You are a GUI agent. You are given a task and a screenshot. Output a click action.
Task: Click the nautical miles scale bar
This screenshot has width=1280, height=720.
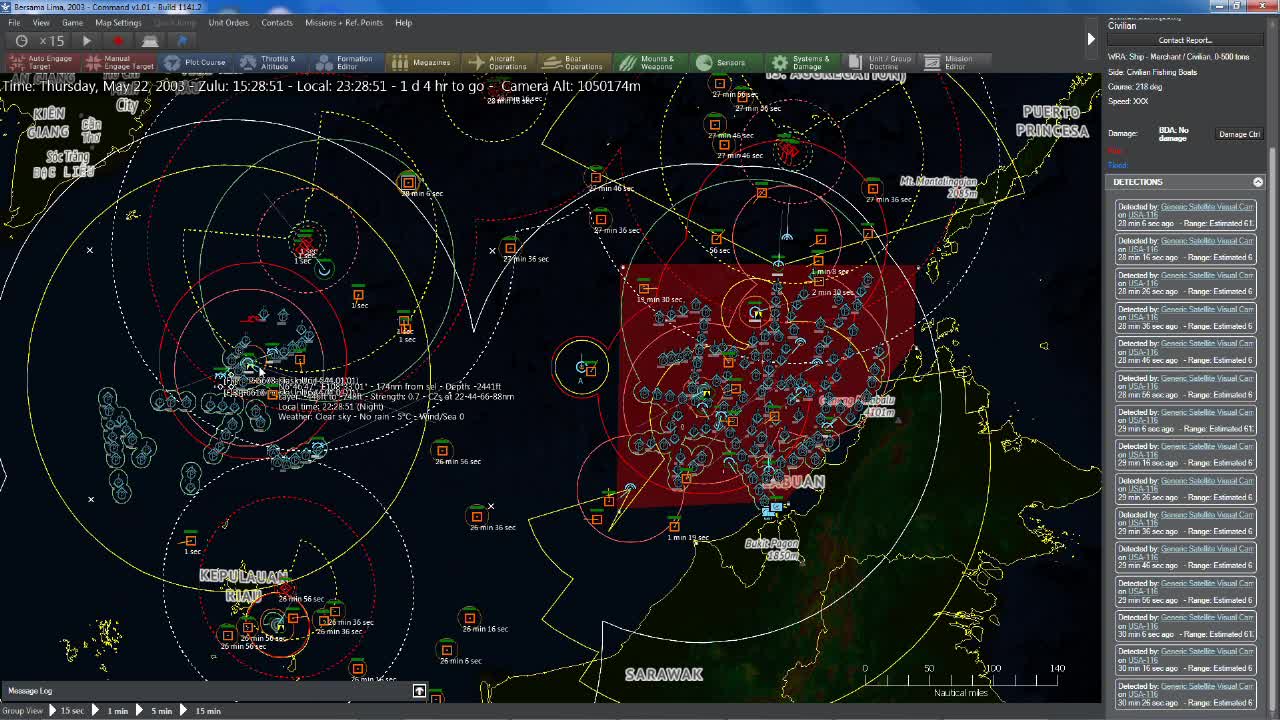coord(960,680)
